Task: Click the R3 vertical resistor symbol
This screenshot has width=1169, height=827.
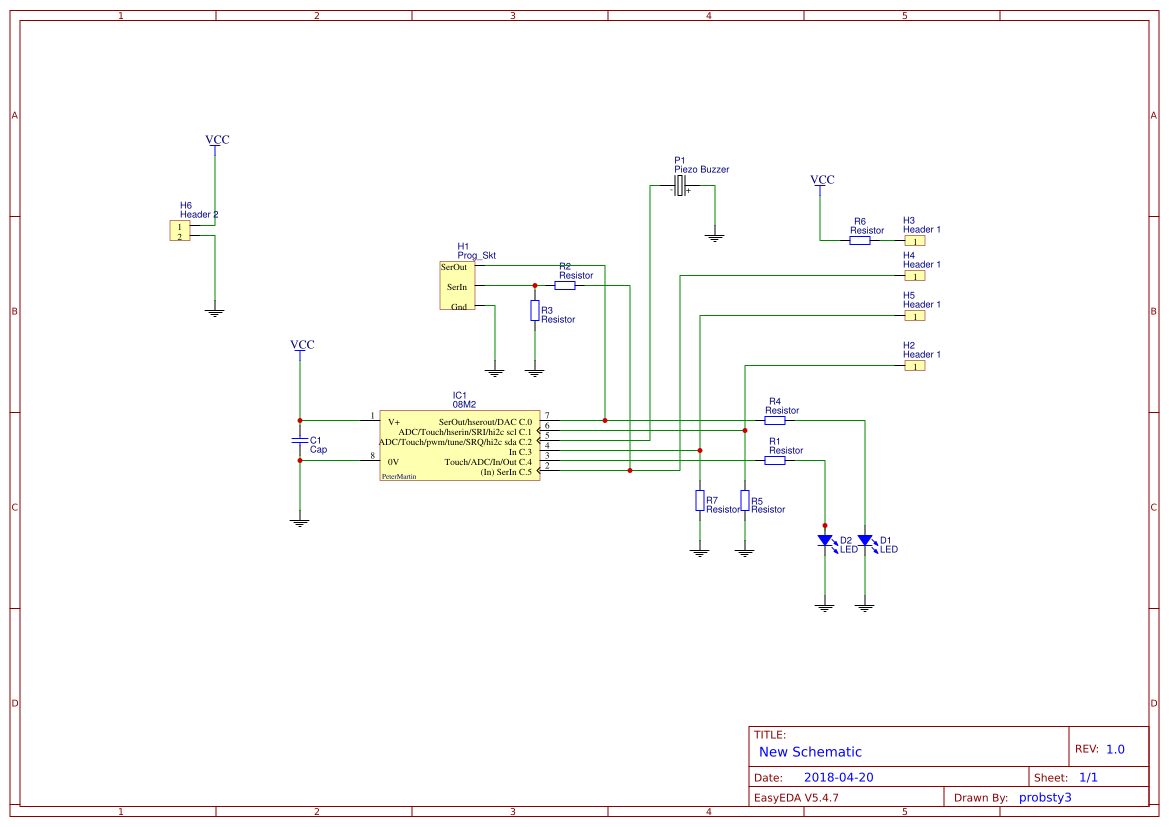Action: tap(535, 310)
